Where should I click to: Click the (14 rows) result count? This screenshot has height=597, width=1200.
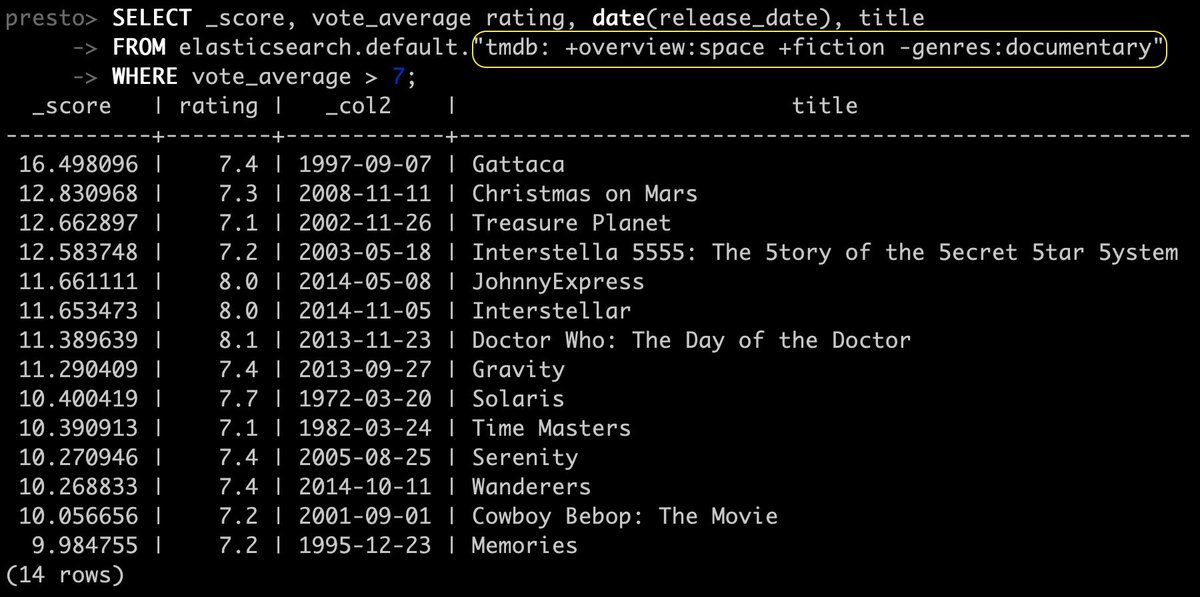click(x=64, y=576)
